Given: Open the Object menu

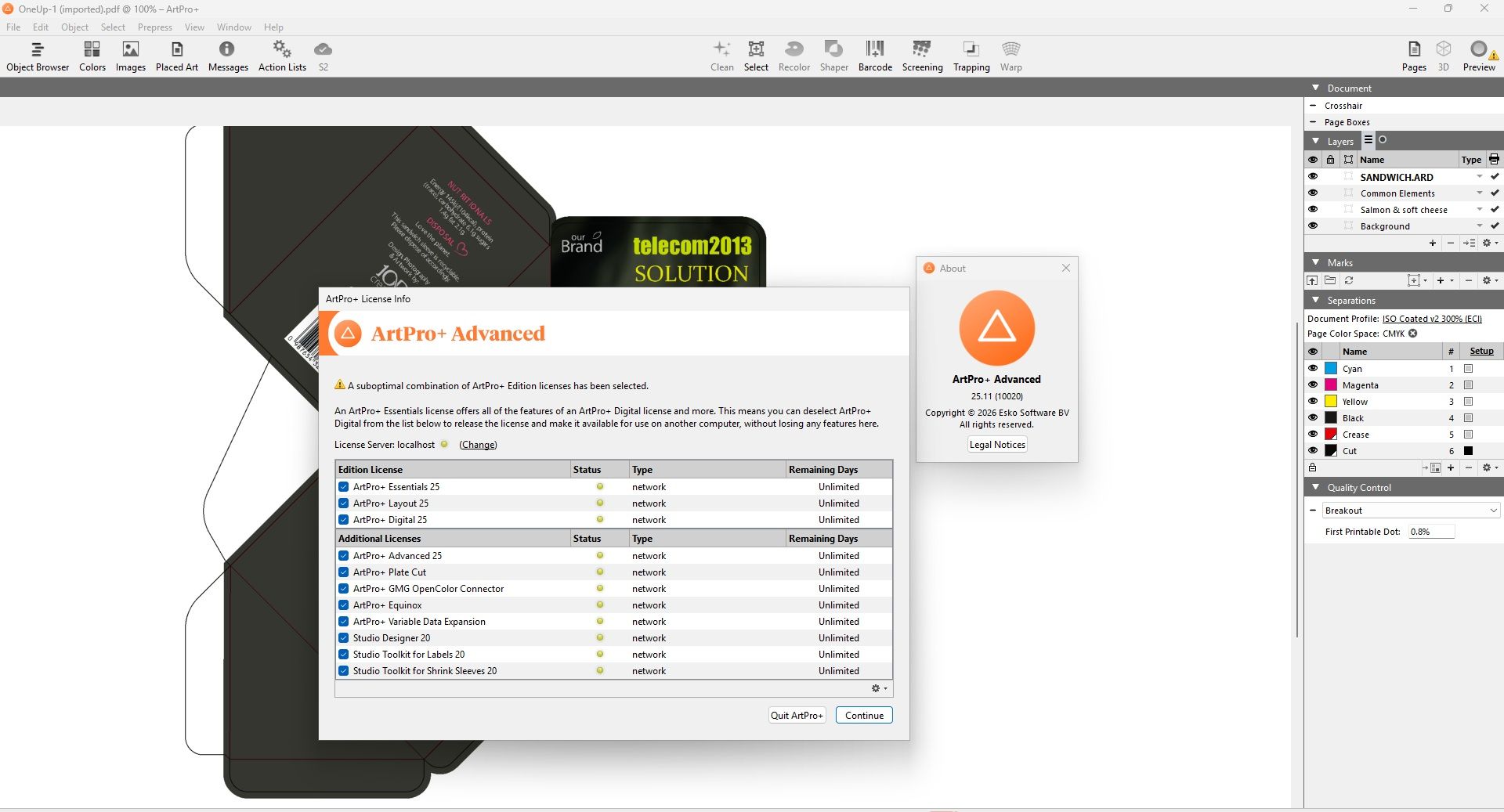Looking at the screenshot, I should tap(74, 27).
